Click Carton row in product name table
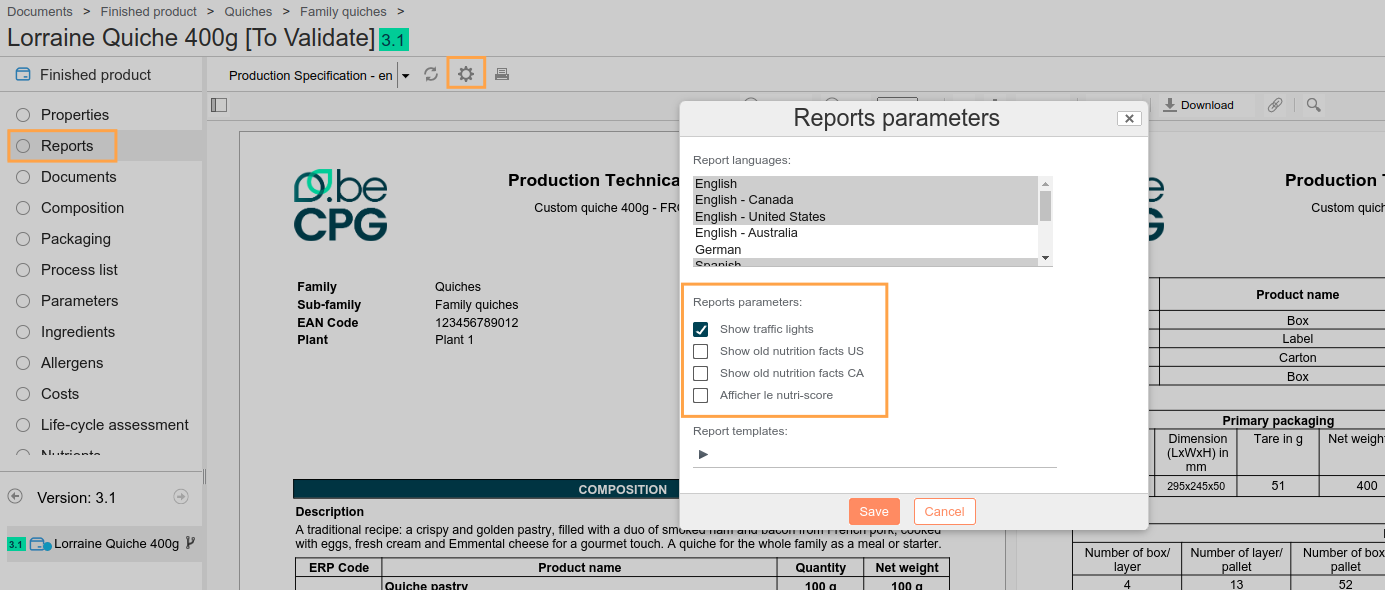The width and height of the screenshot is (1385, 590). point(1298,358)
